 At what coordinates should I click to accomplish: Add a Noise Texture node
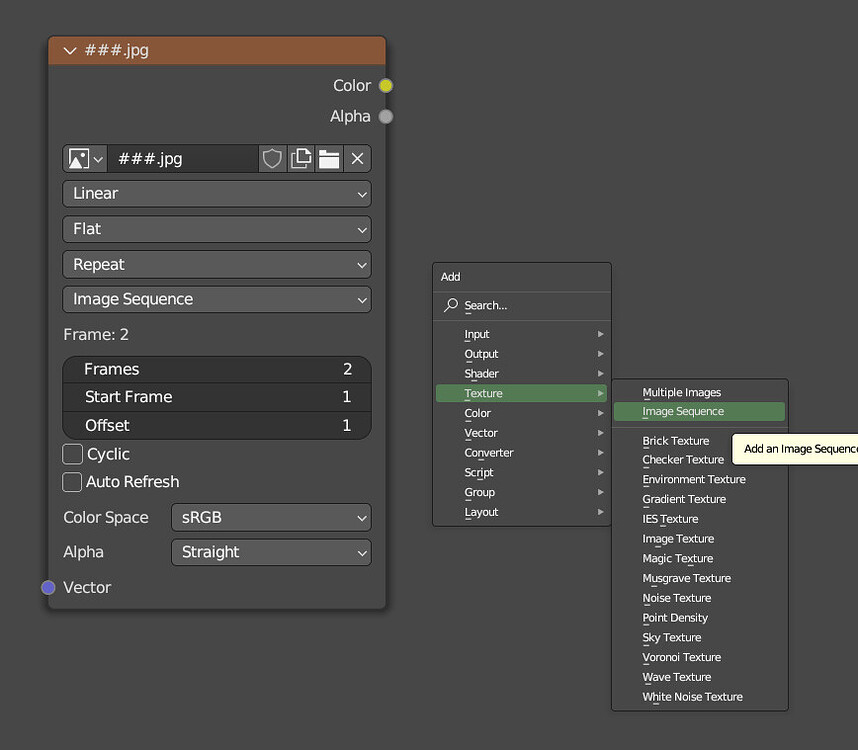pos(699,598)
